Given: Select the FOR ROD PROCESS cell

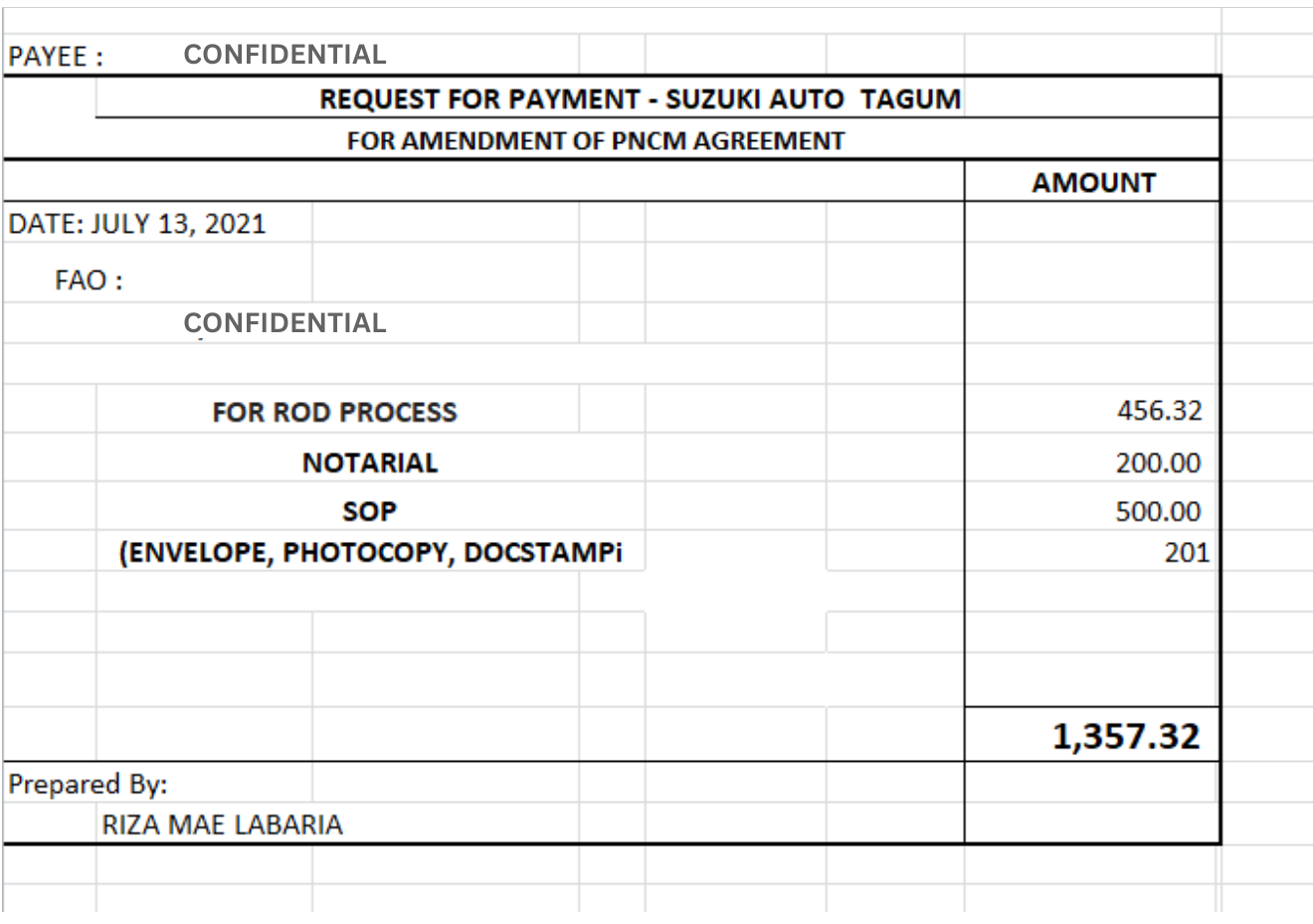Looking at the screenshot, I should (x=334, y=412).
